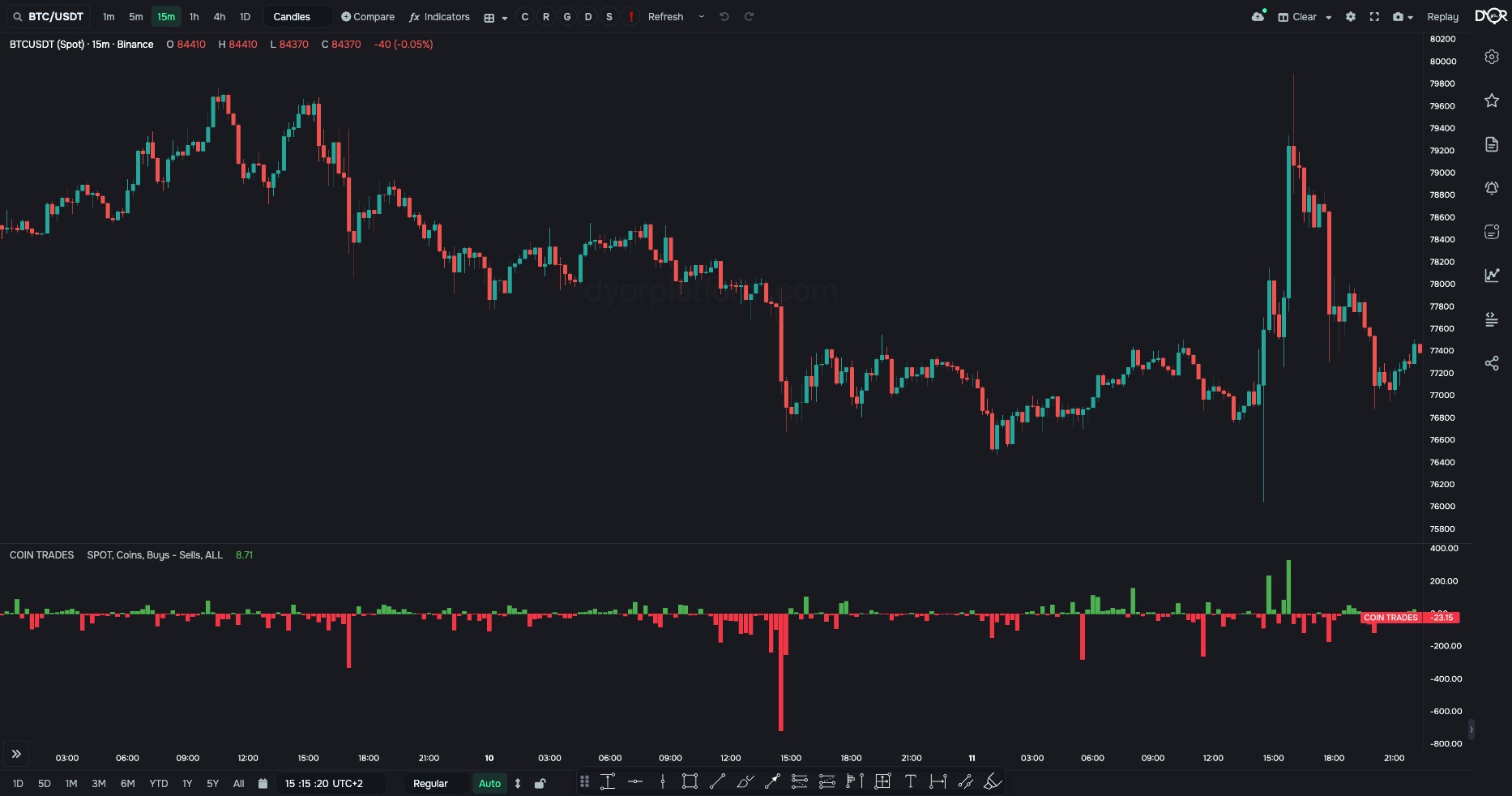Click the cloud upload save icon
The width and height of the screenshot is (1512, 796).
1258,16
